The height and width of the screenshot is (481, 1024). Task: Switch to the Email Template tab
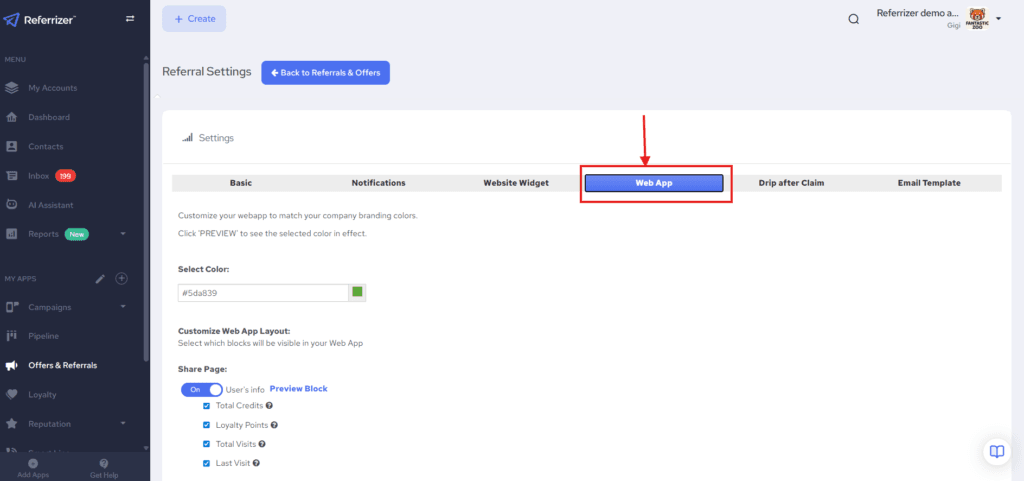928,183
